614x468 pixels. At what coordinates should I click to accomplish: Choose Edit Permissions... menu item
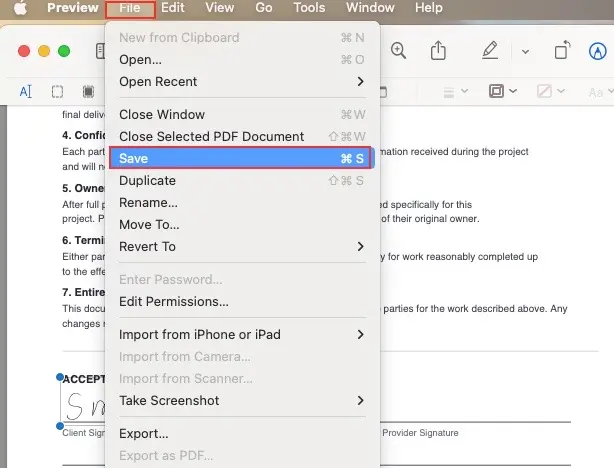(x=242, y=302)
